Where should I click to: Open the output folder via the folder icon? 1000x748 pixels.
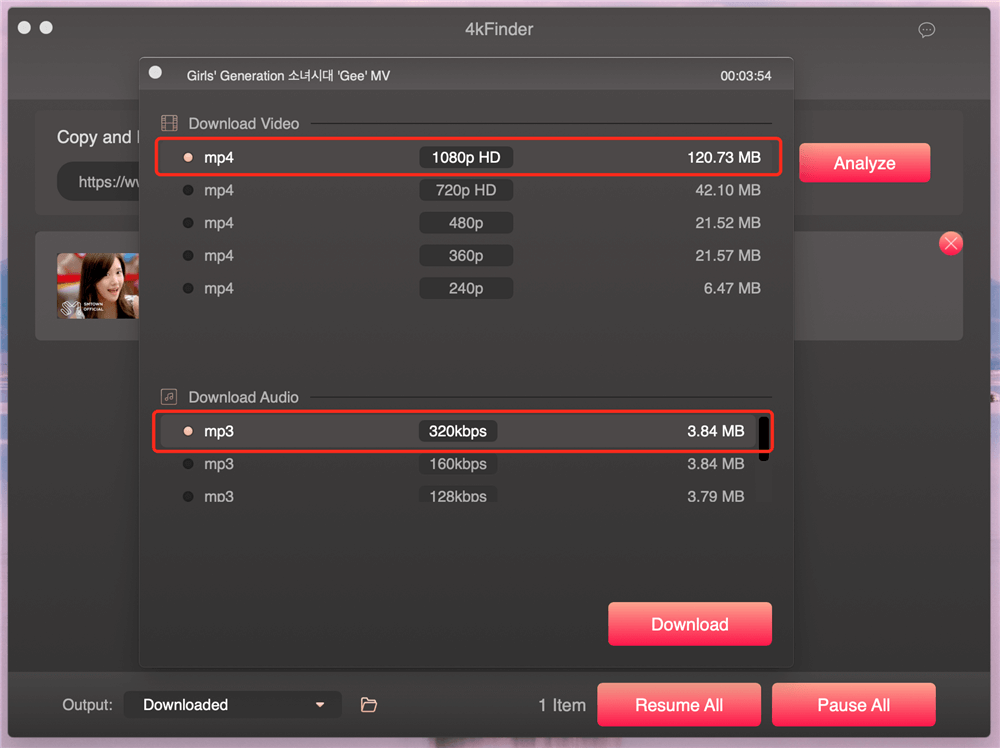[x=368, y=704]
